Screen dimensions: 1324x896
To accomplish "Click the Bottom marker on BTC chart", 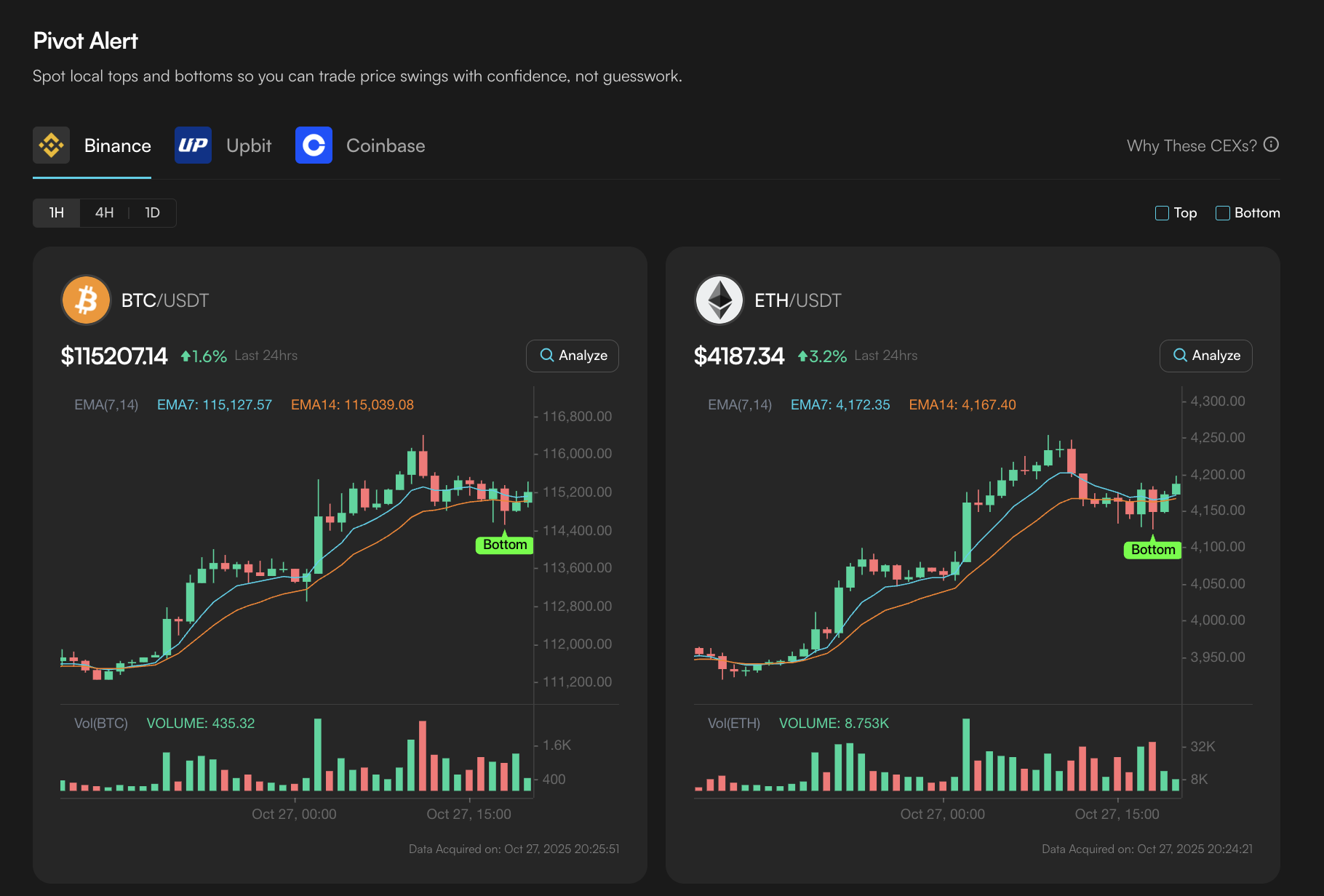I will point(505,545).
